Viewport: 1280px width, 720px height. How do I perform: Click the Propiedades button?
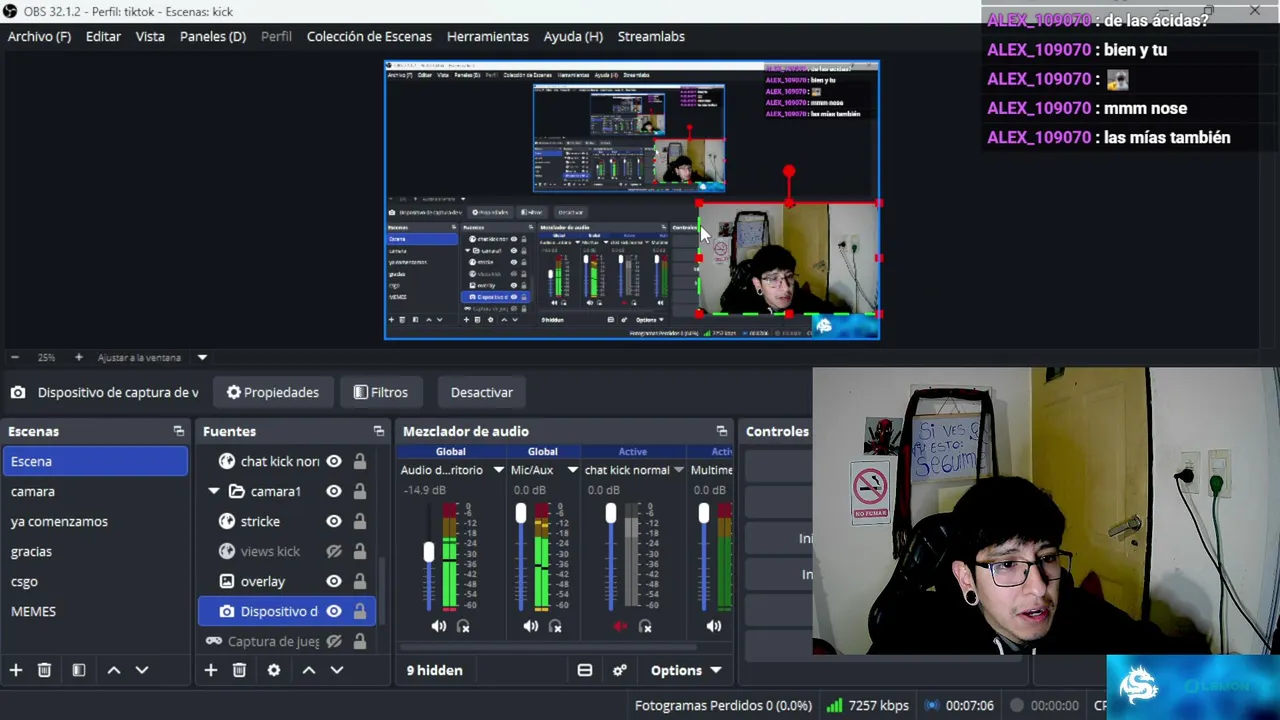click(x=273, y=392)
